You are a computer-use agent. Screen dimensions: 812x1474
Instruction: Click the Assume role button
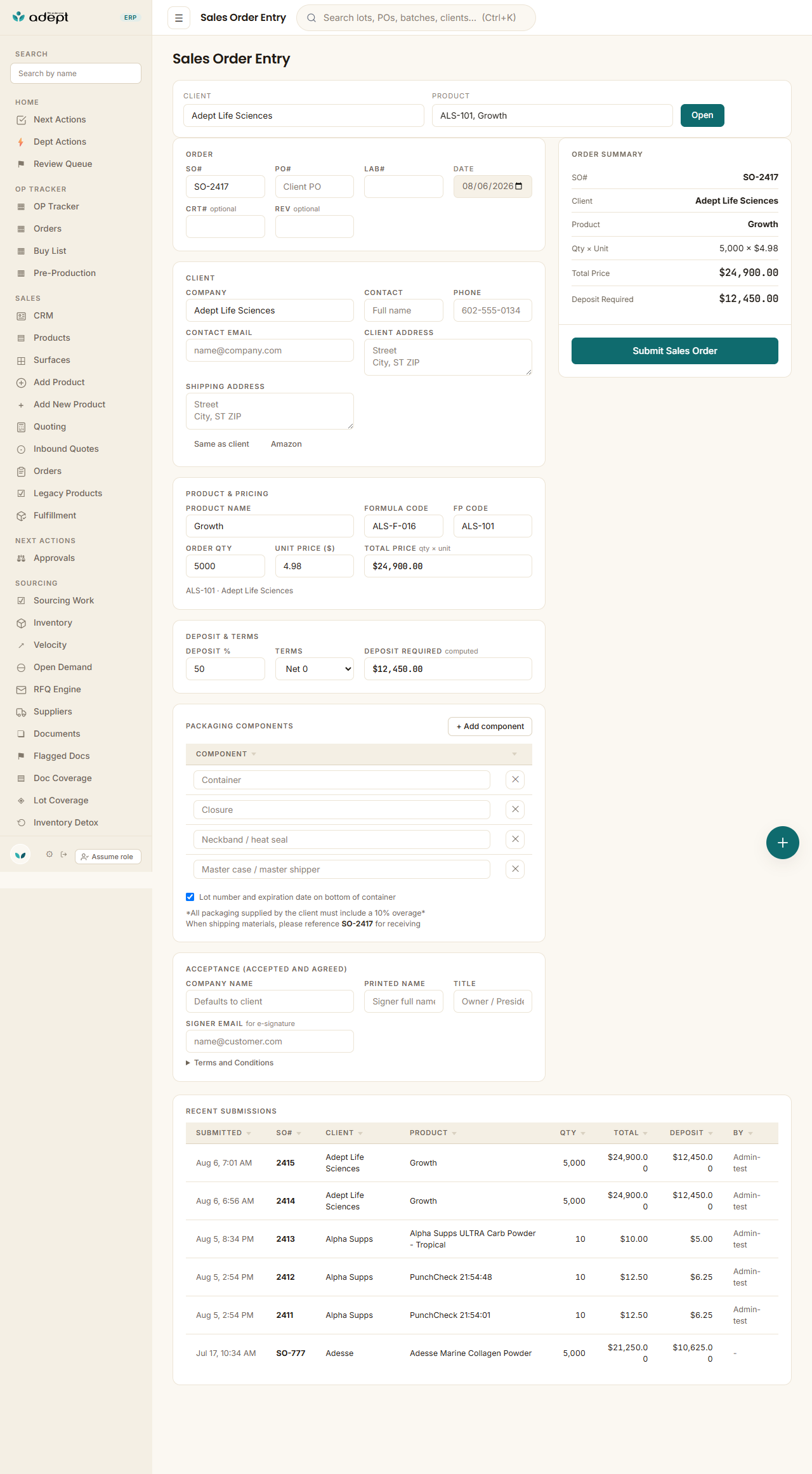tap(108, 857)
